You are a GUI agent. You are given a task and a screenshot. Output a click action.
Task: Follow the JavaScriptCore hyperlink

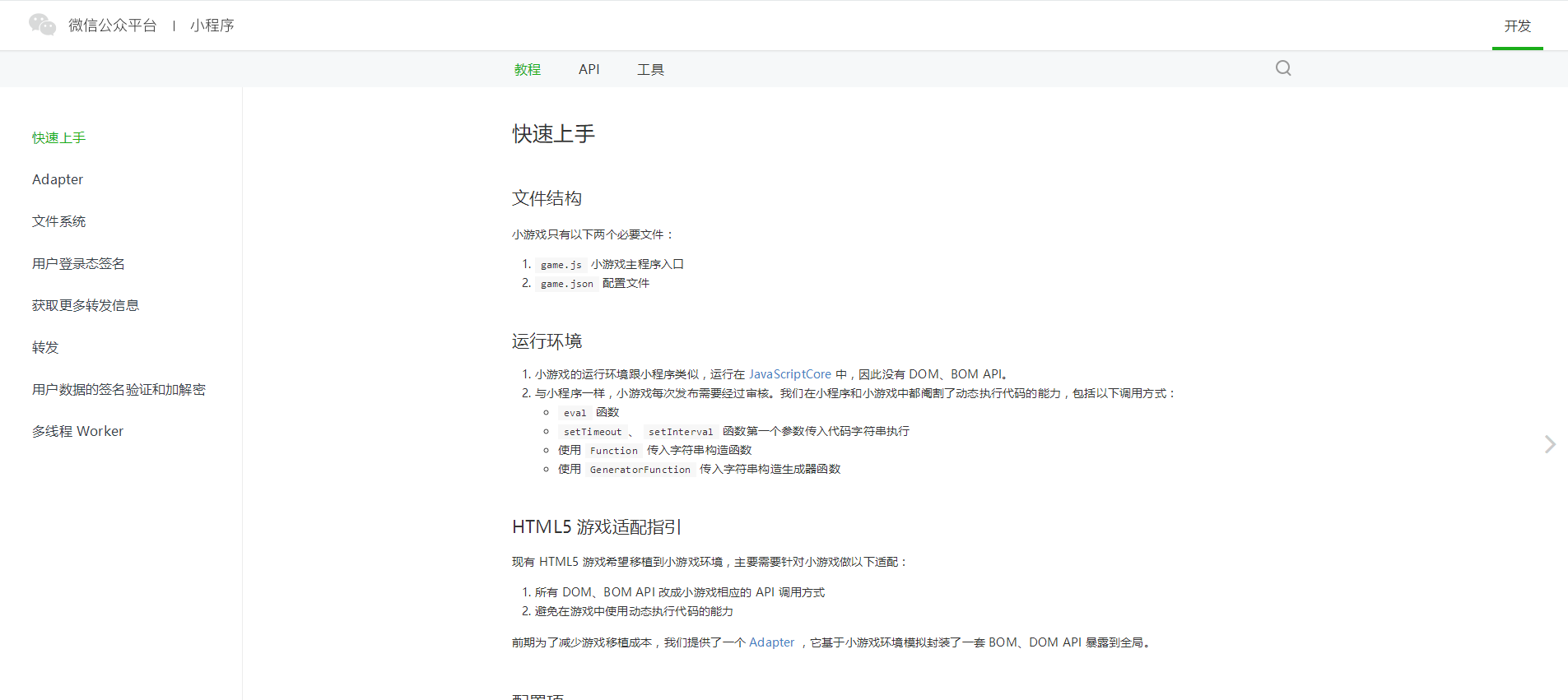point(790,374)
